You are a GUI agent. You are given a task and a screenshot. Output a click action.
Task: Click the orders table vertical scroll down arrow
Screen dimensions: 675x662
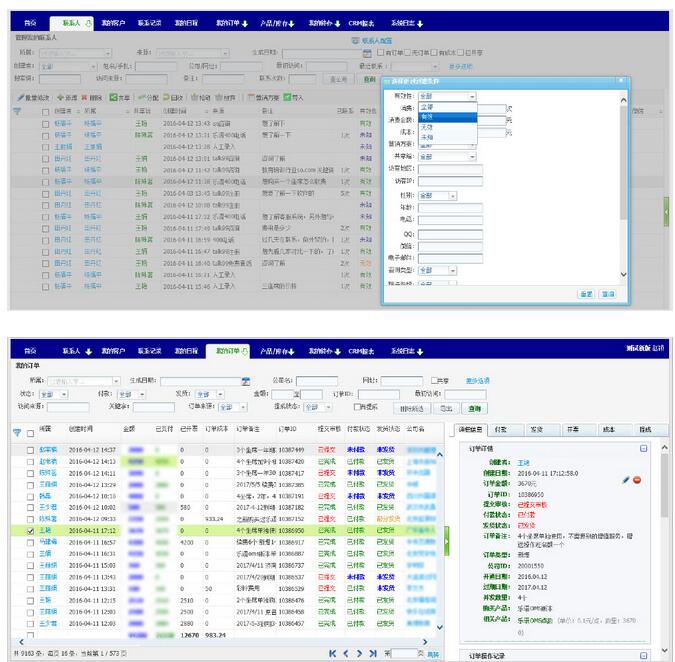440,627
